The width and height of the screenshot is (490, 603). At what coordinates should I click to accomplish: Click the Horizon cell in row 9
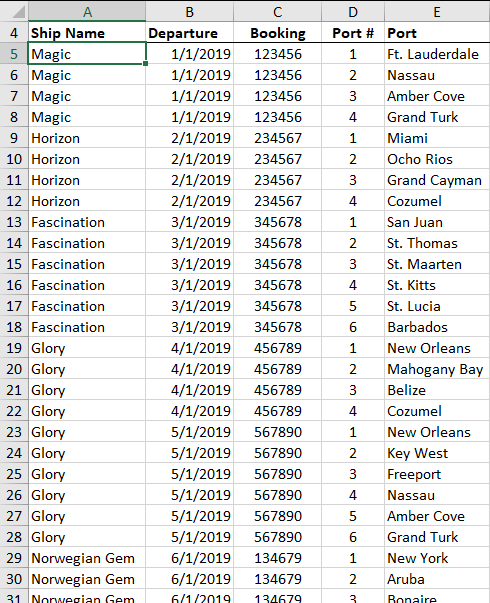tap(87, 138)
